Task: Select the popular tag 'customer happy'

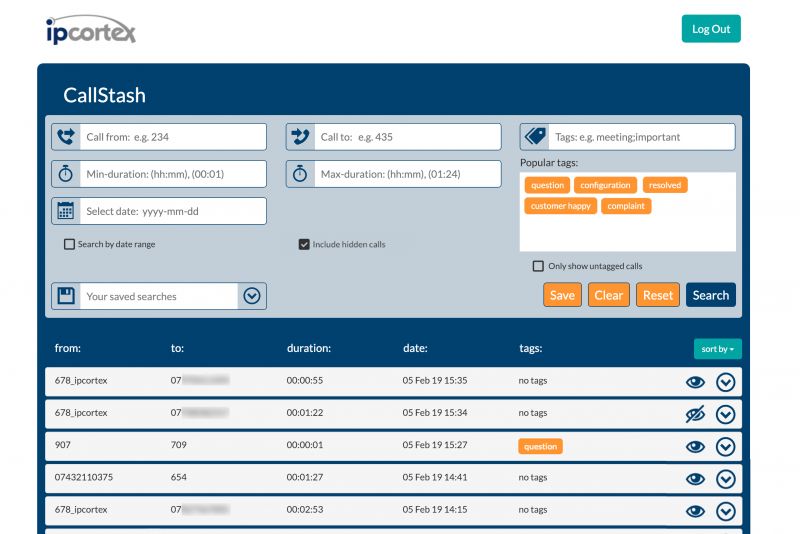Action: coord(560,206)
